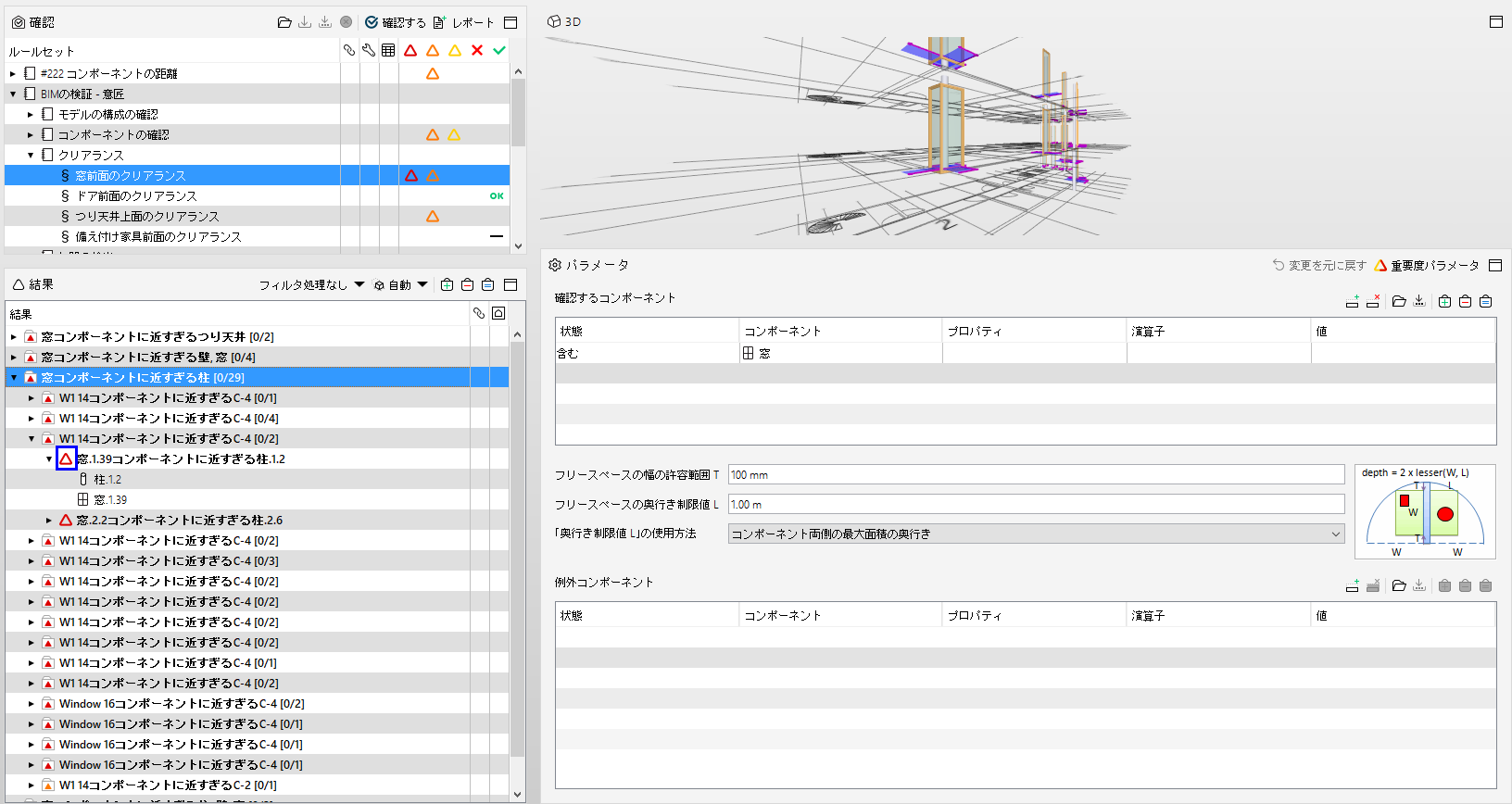Screen dimensions: 1512x804
Task: Toggle the green accepted checkmark filter
Action: pos(499,50)
